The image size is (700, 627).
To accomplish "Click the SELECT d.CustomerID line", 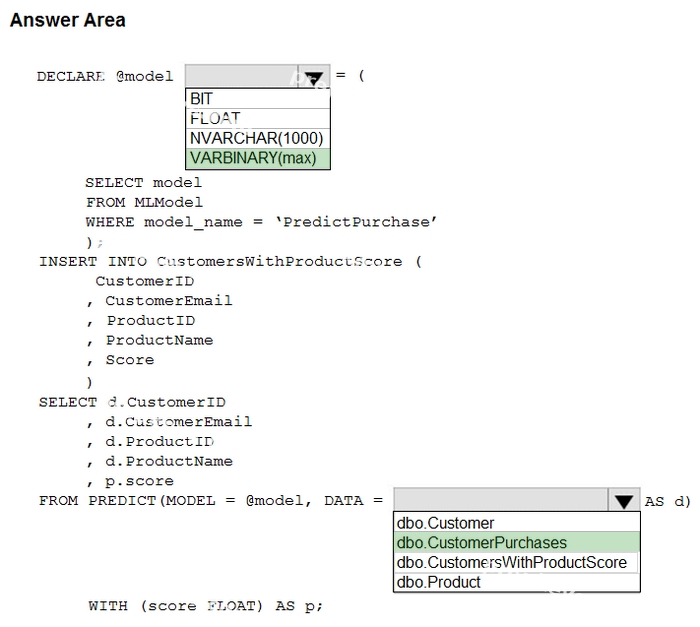I will click(132, 402).
